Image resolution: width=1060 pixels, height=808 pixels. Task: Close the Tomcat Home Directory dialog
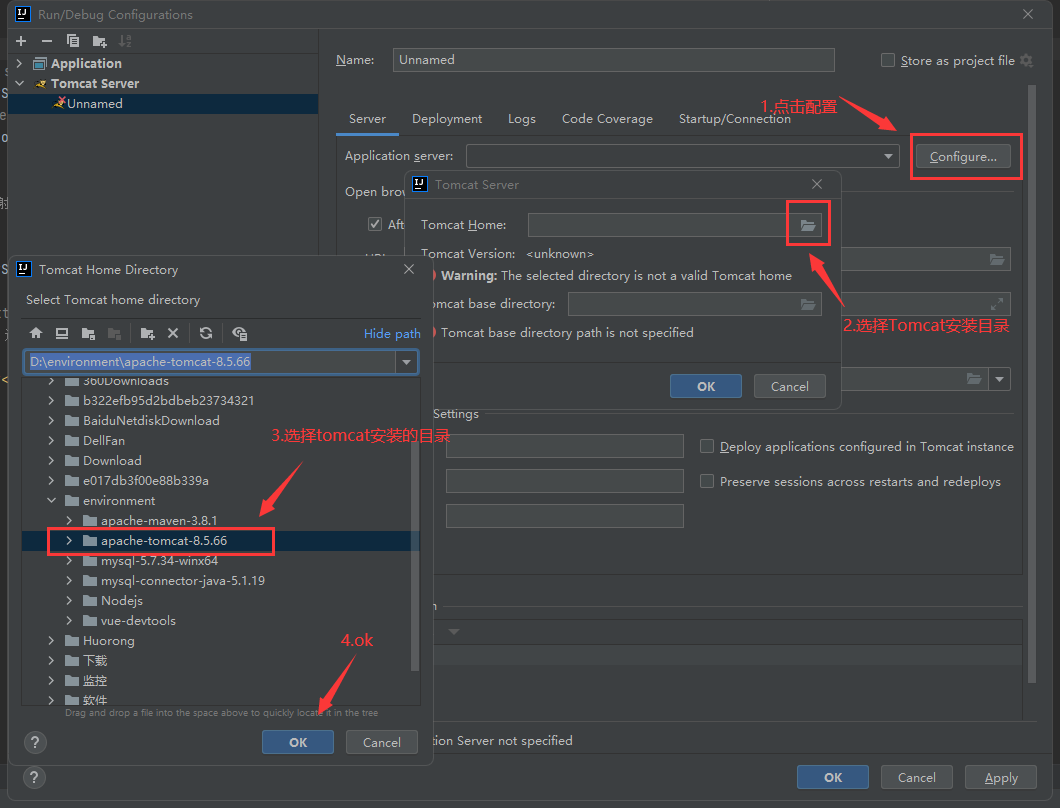[x=408, y=269]
